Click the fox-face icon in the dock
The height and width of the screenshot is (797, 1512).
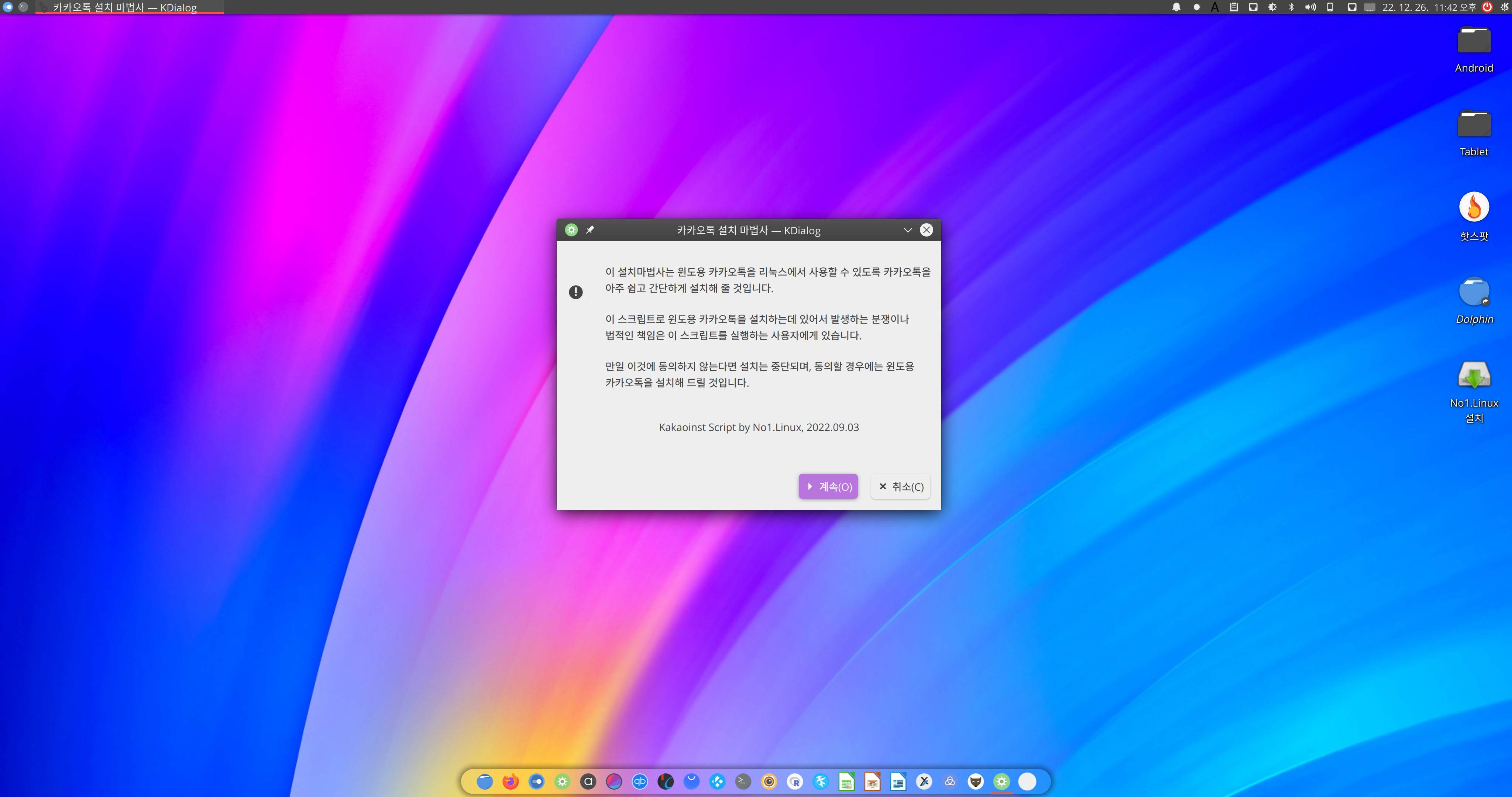coord(976,781)
